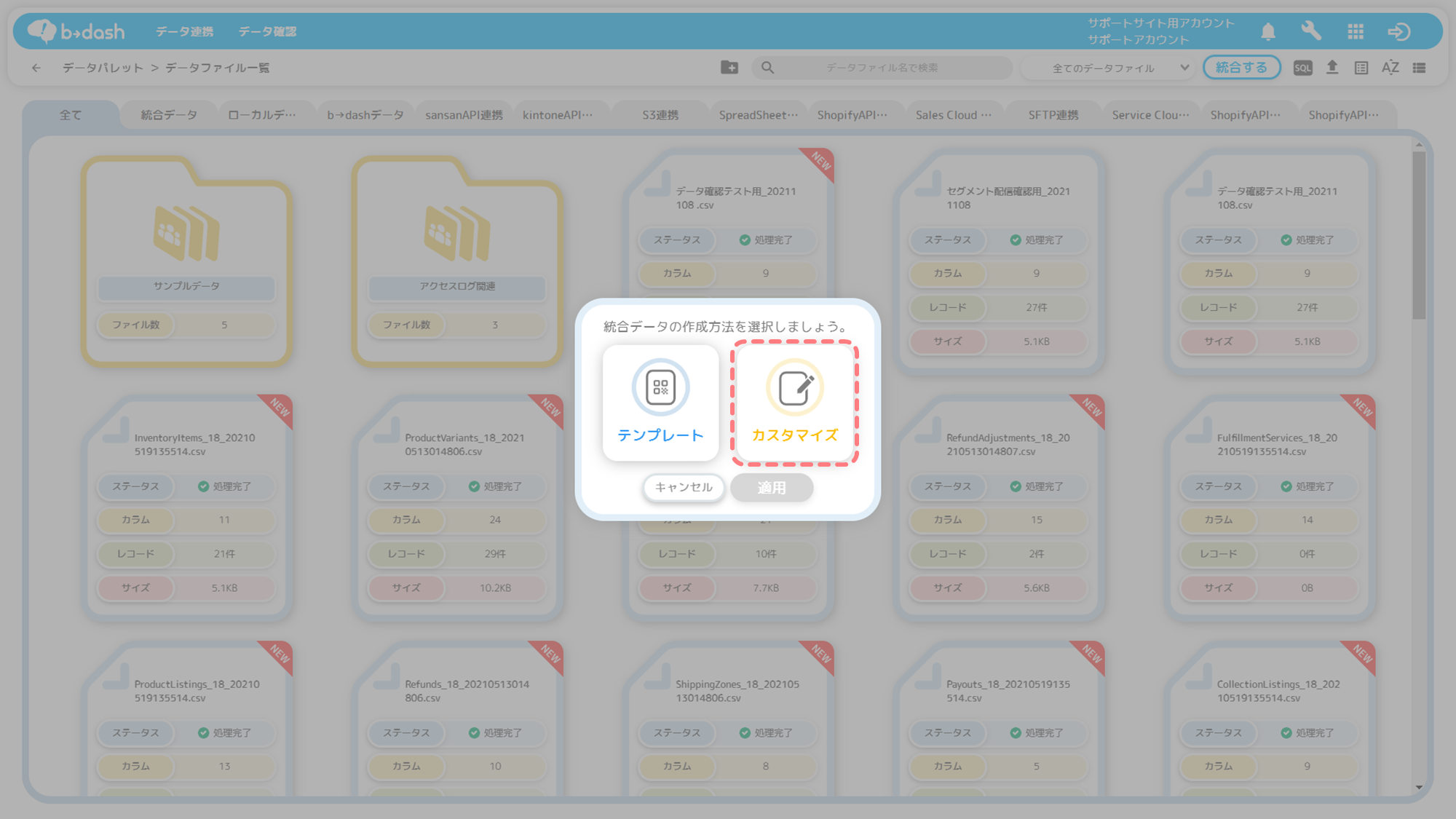Viewport: 1456px width, 819px height.
Task: Select the ローカルデ… tab
Action: click(x=262, y=115)
